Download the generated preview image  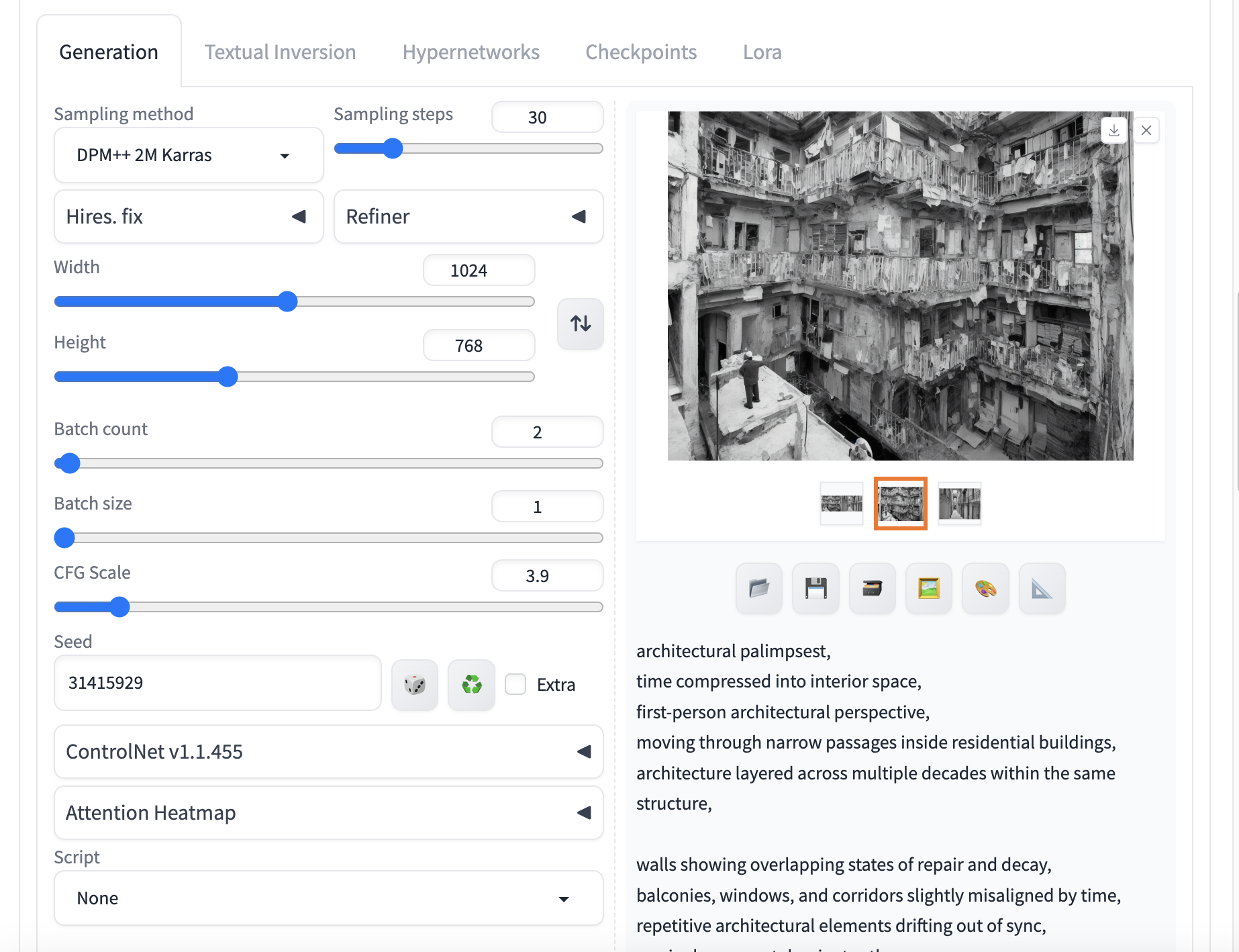[1113, 130]
